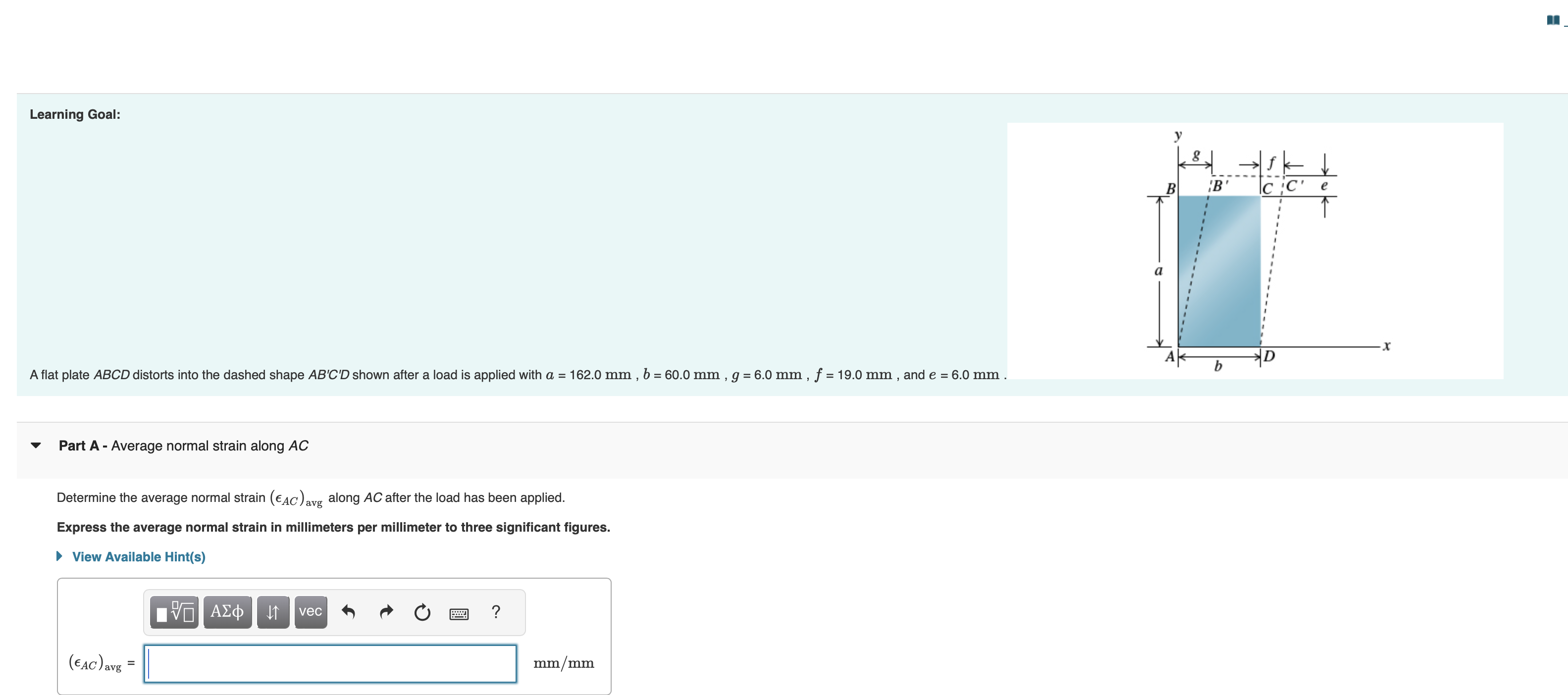Open help with the question mark icon
Image resolution: width=1568 pixels, height=695 pixels.
point(496,612)
